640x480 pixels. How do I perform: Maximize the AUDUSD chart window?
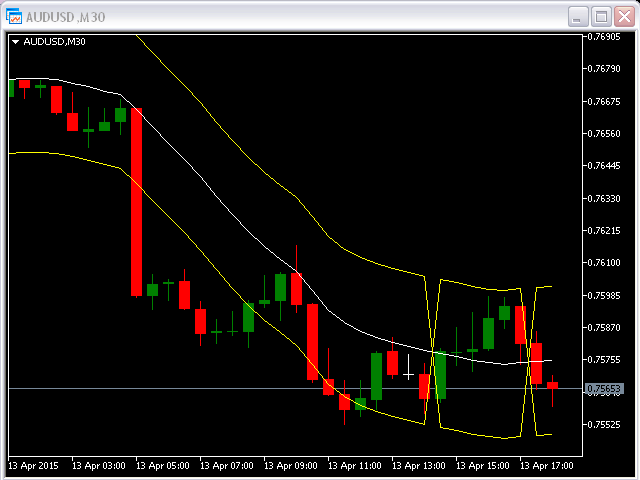pos(601,17)
